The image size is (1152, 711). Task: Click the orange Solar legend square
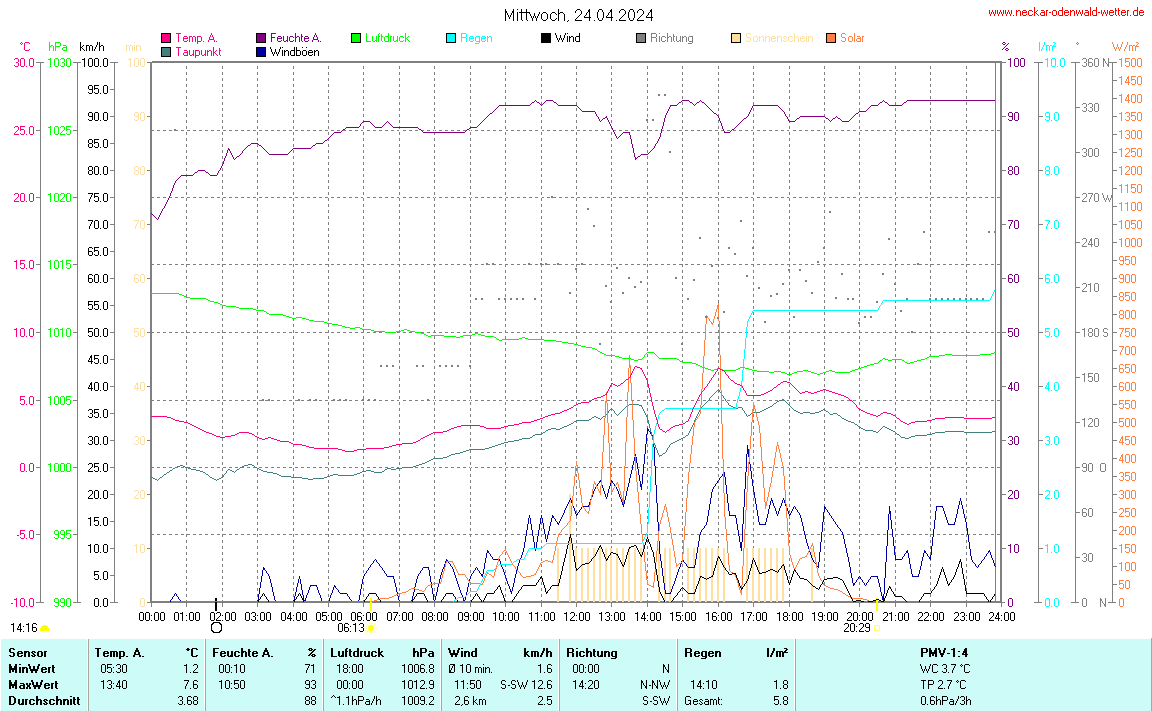831,38
